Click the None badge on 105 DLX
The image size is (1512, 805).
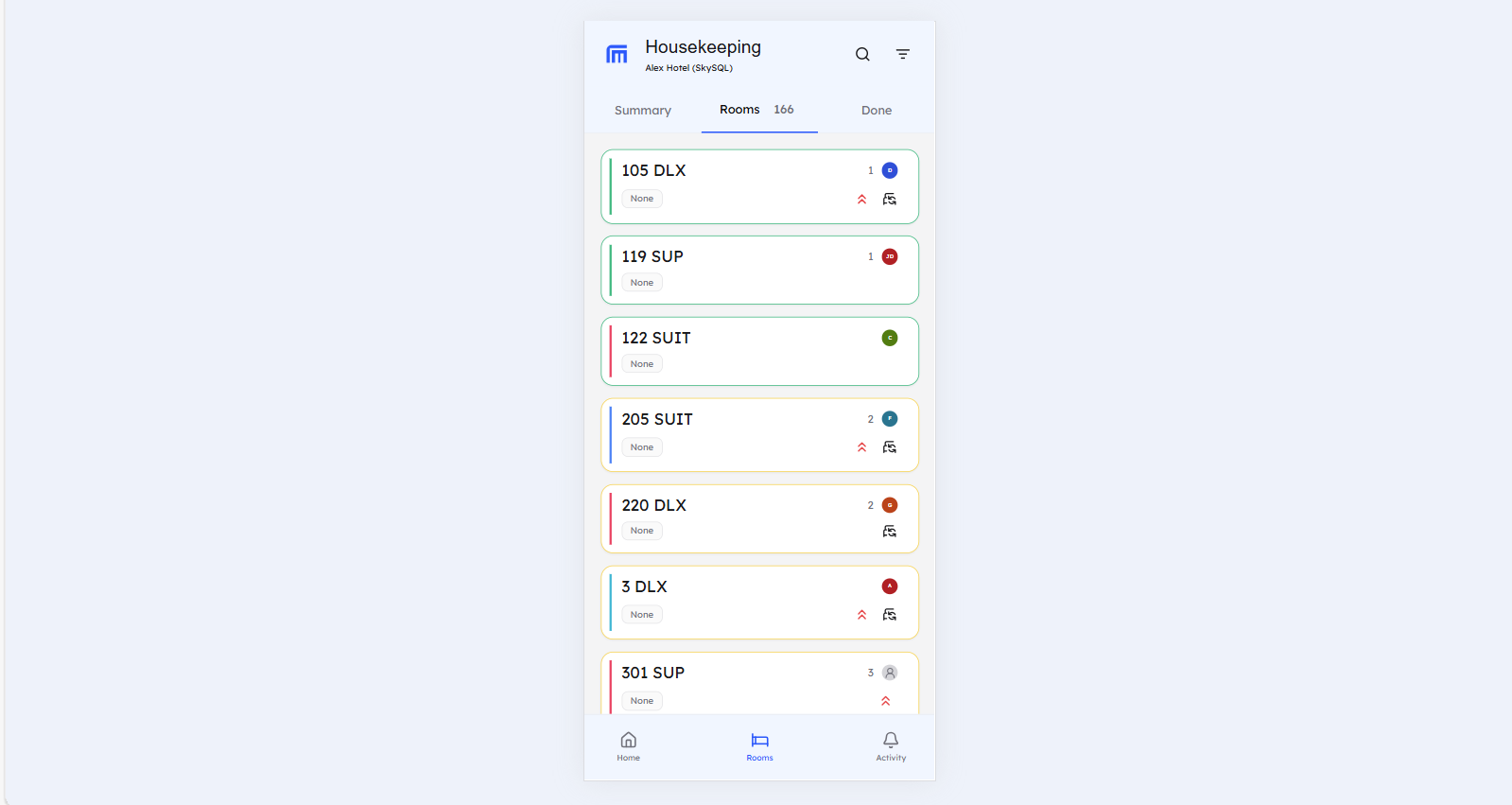(x=641, y=198)
